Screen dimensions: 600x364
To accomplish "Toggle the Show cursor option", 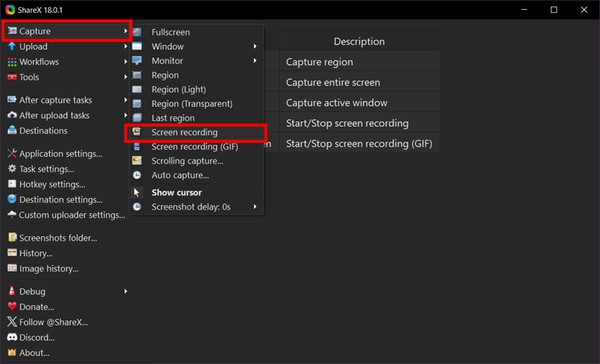I will tap(197, 193).
